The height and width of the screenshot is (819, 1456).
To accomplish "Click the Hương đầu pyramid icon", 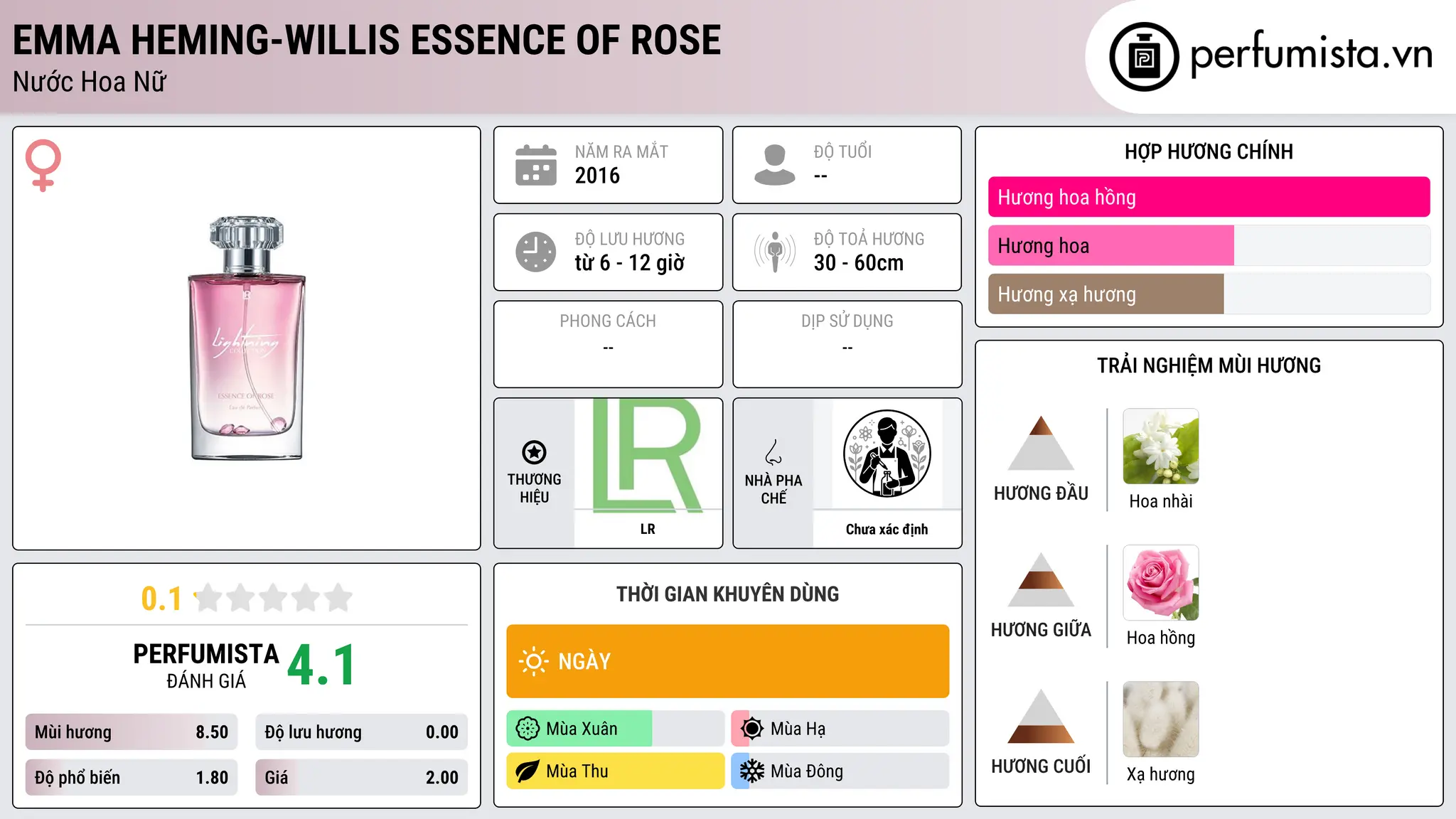I will (1041, 443).
